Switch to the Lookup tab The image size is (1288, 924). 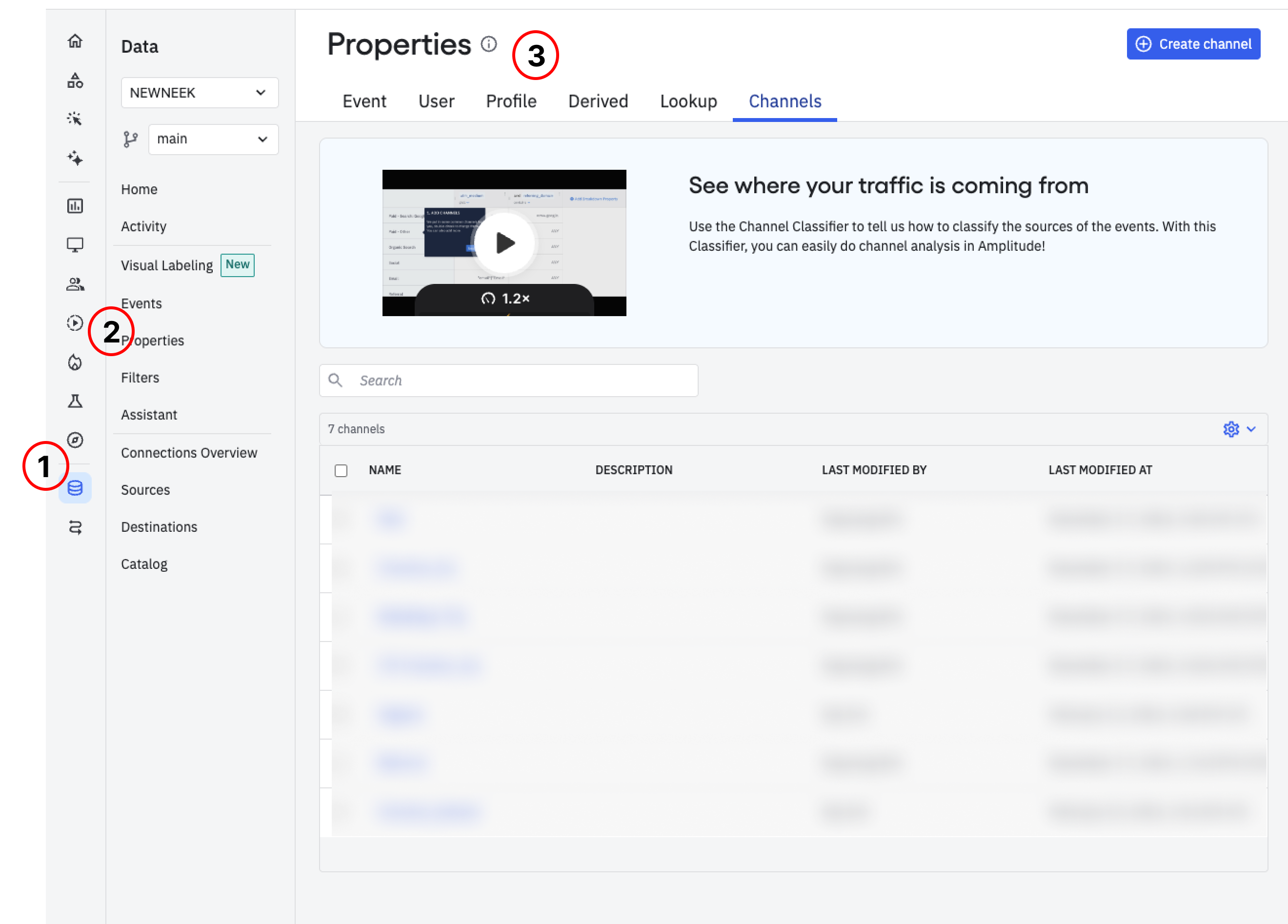click(x=688, y=101)
